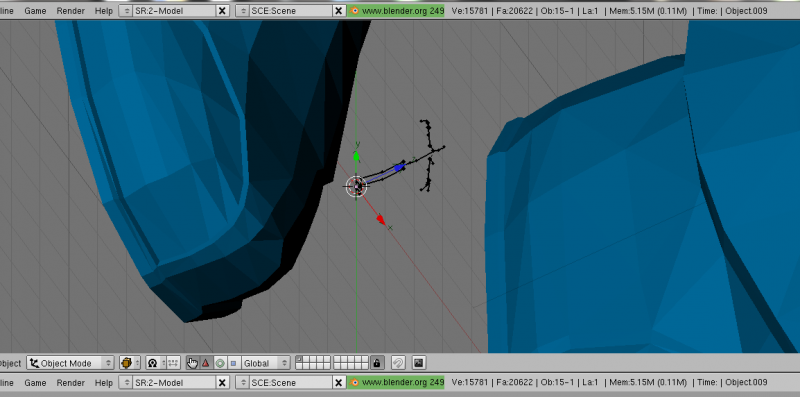Open the Game menu in top header

pos(35,11)
